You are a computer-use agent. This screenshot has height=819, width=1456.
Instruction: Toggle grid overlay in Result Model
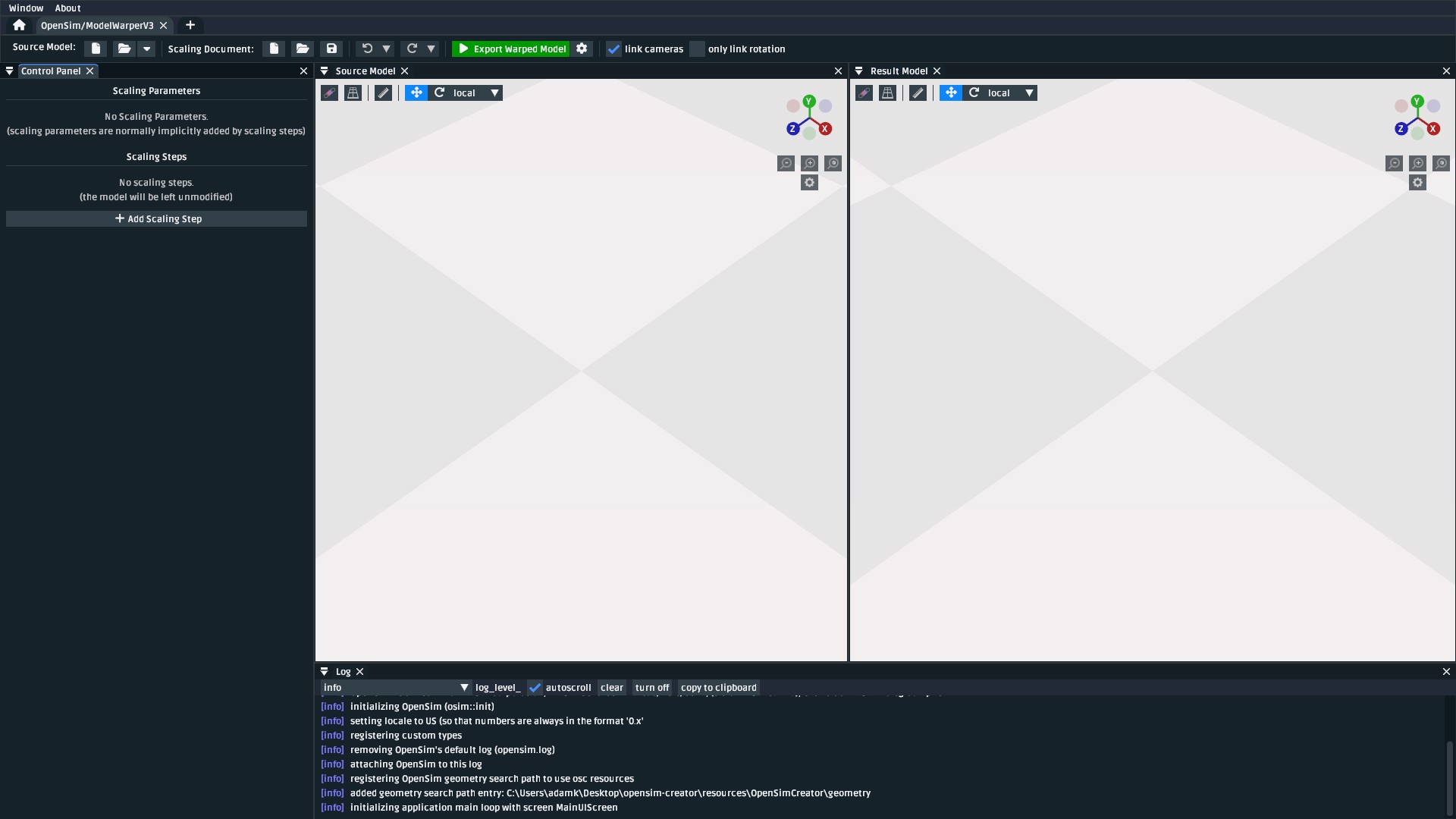[x=887, y=93]
